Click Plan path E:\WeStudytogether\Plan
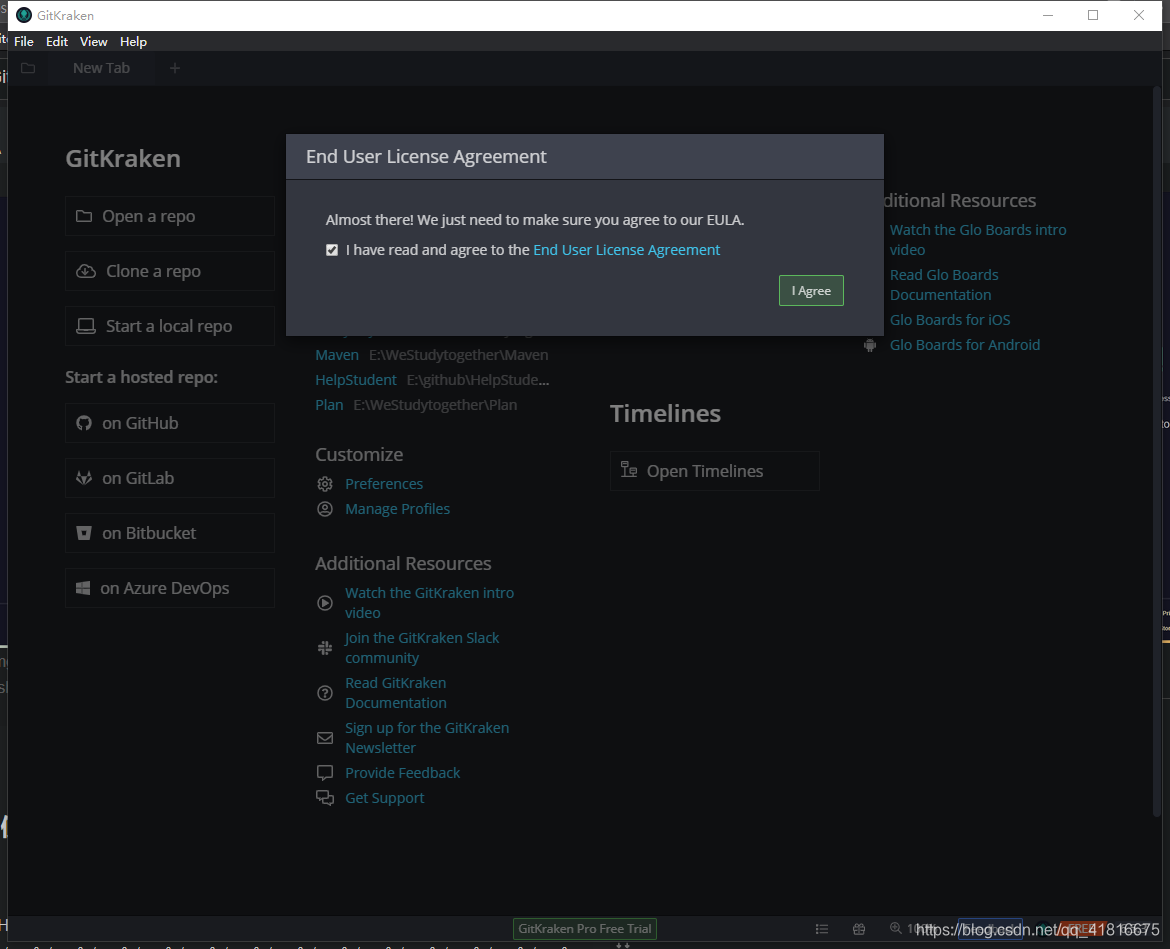The width and height of the screenshot is (1170, 949). [435, 405]
